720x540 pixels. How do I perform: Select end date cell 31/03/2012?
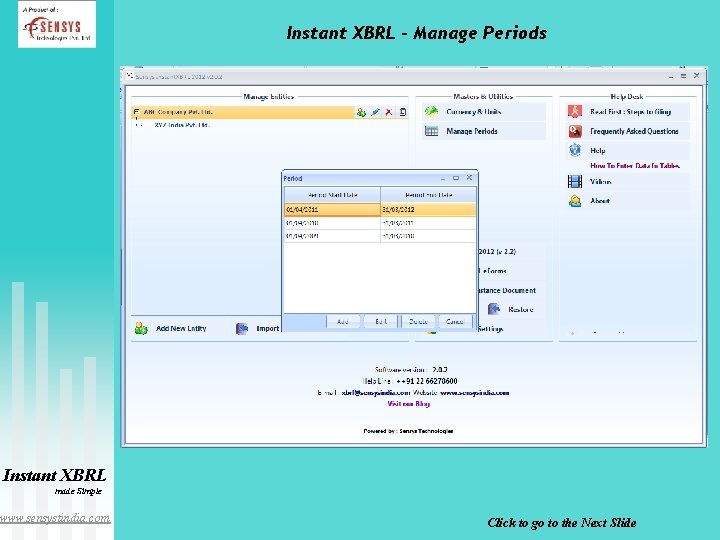point(428,209)
